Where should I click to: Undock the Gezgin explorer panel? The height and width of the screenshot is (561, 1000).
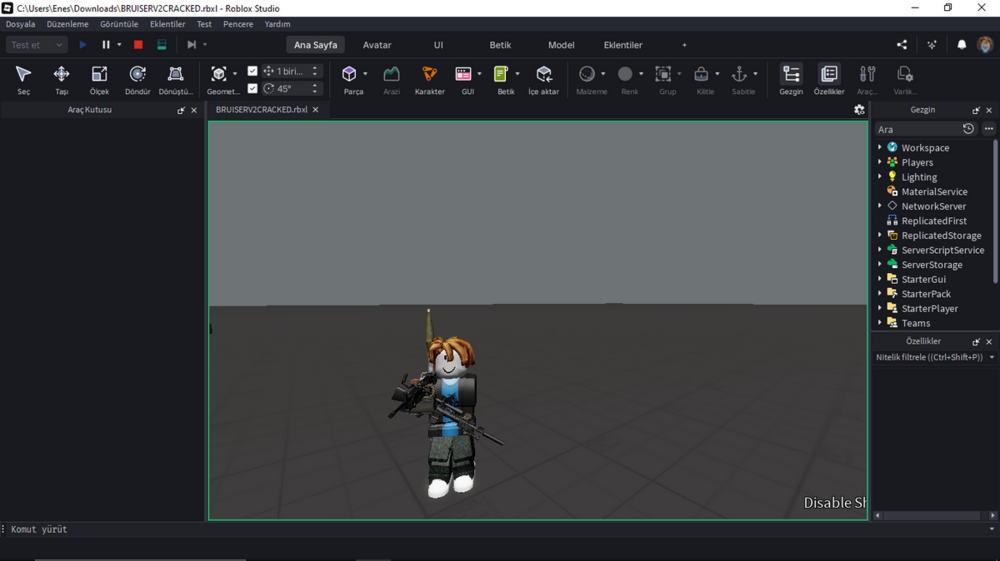coord(976,110)
